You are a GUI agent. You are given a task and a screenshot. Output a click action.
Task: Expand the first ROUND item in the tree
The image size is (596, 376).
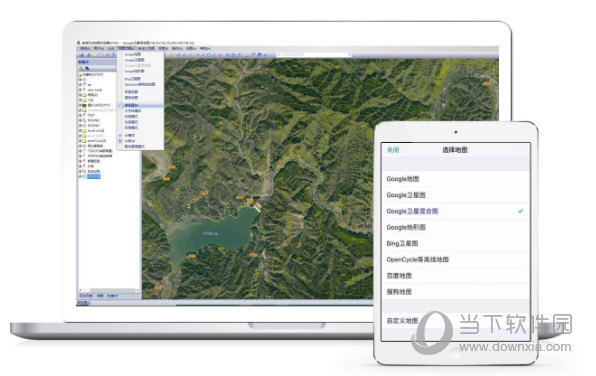(80, 120)
